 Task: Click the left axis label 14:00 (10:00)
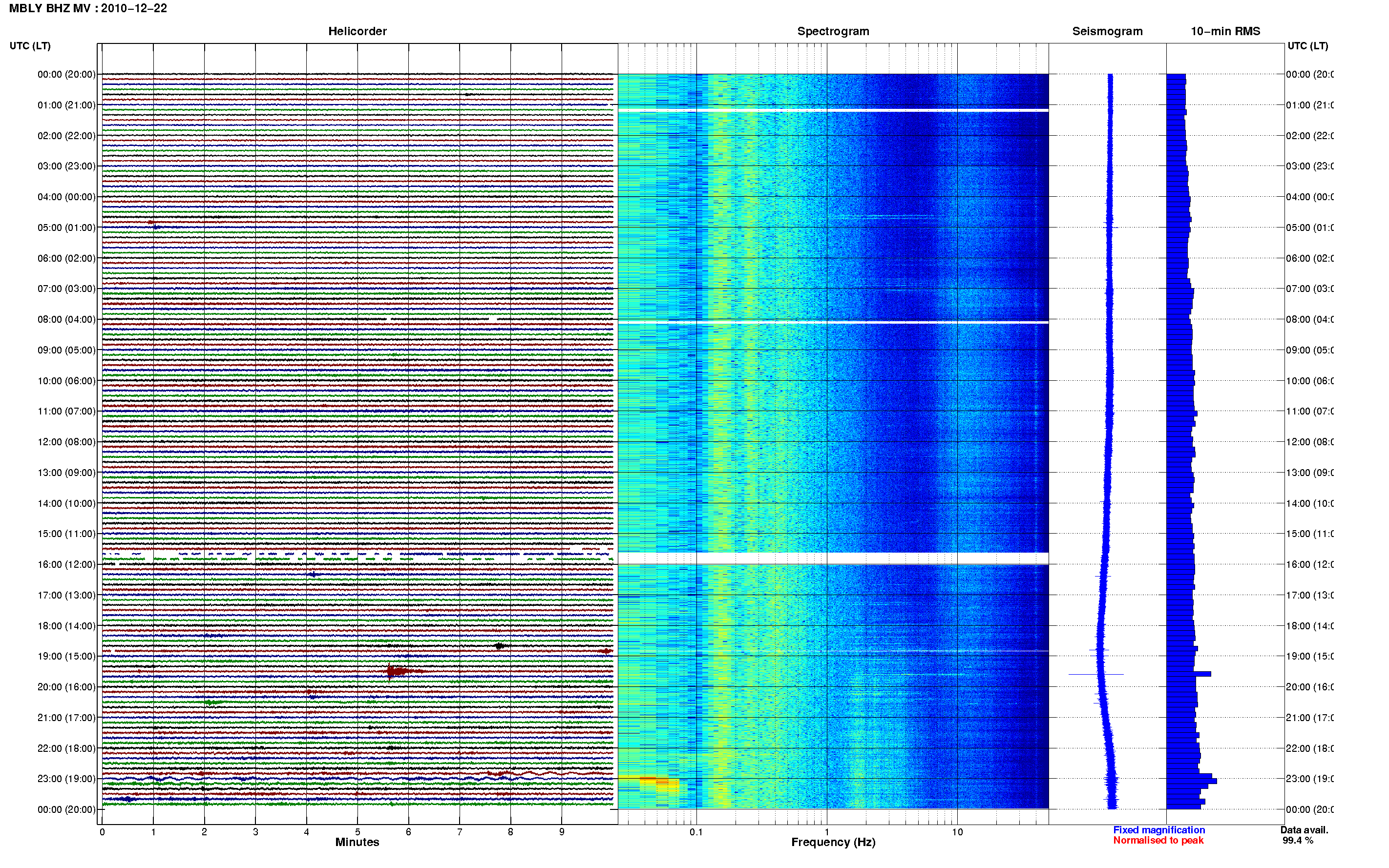point(66,504)
